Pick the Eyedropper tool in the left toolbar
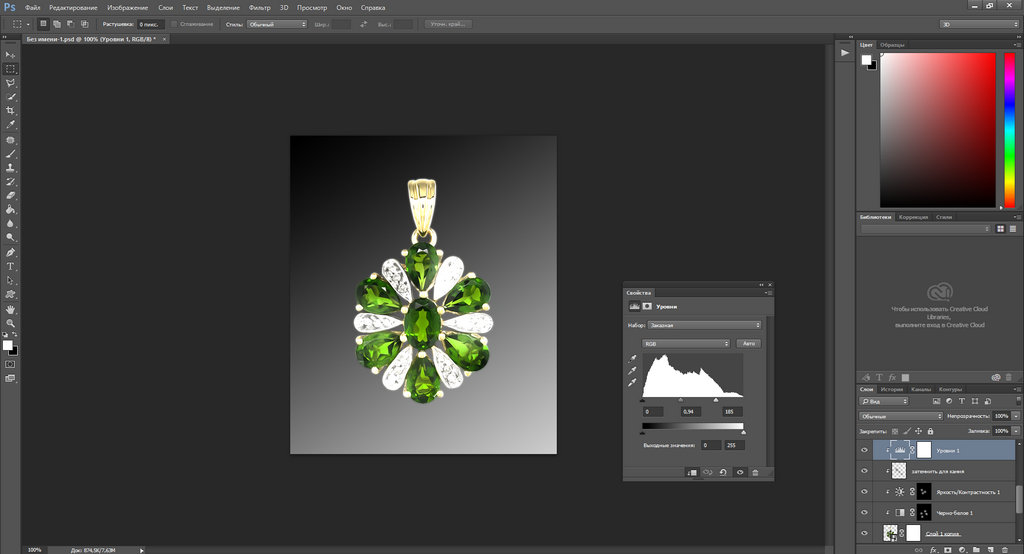 (10, 125)
